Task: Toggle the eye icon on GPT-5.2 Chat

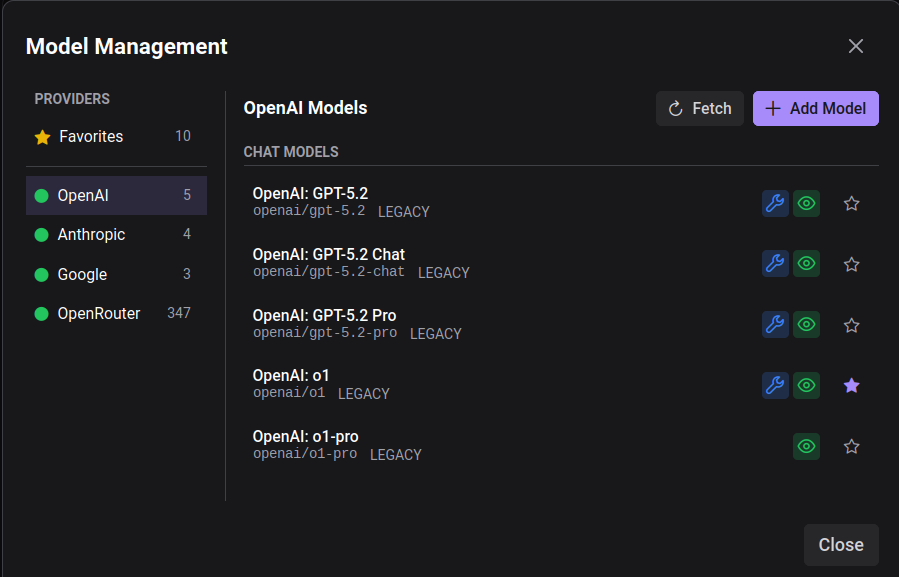Action: click(806, 263)
